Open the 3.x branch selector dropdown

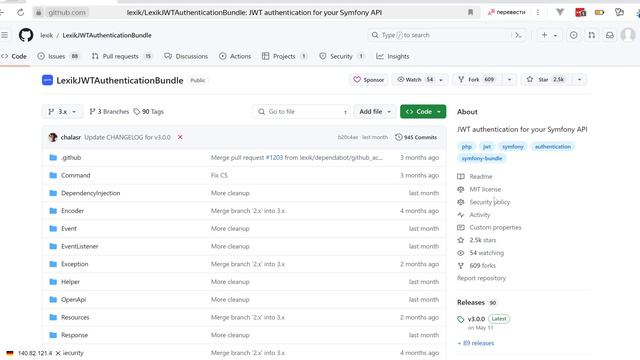[62, 111]
